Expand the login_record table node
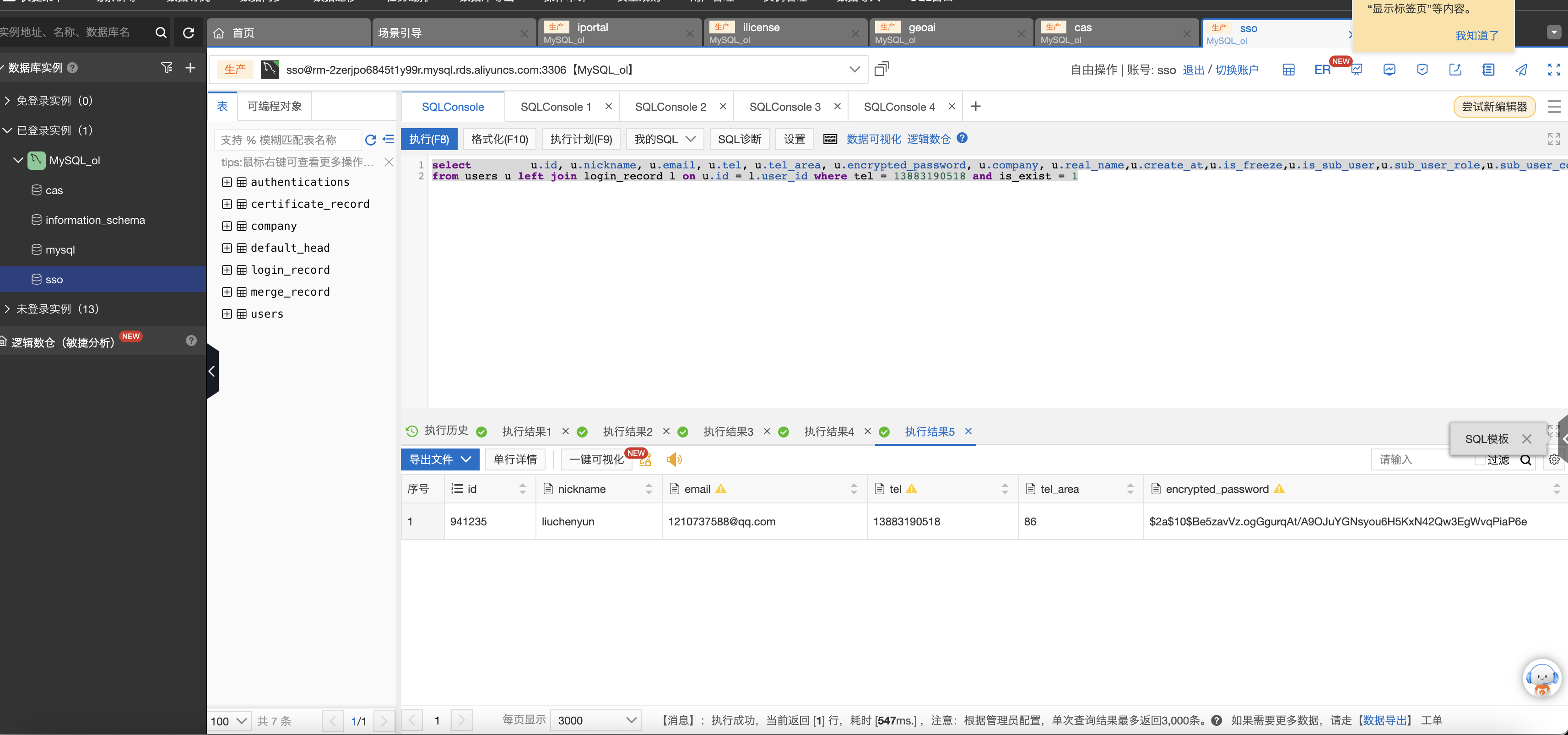 pos(227,270)
